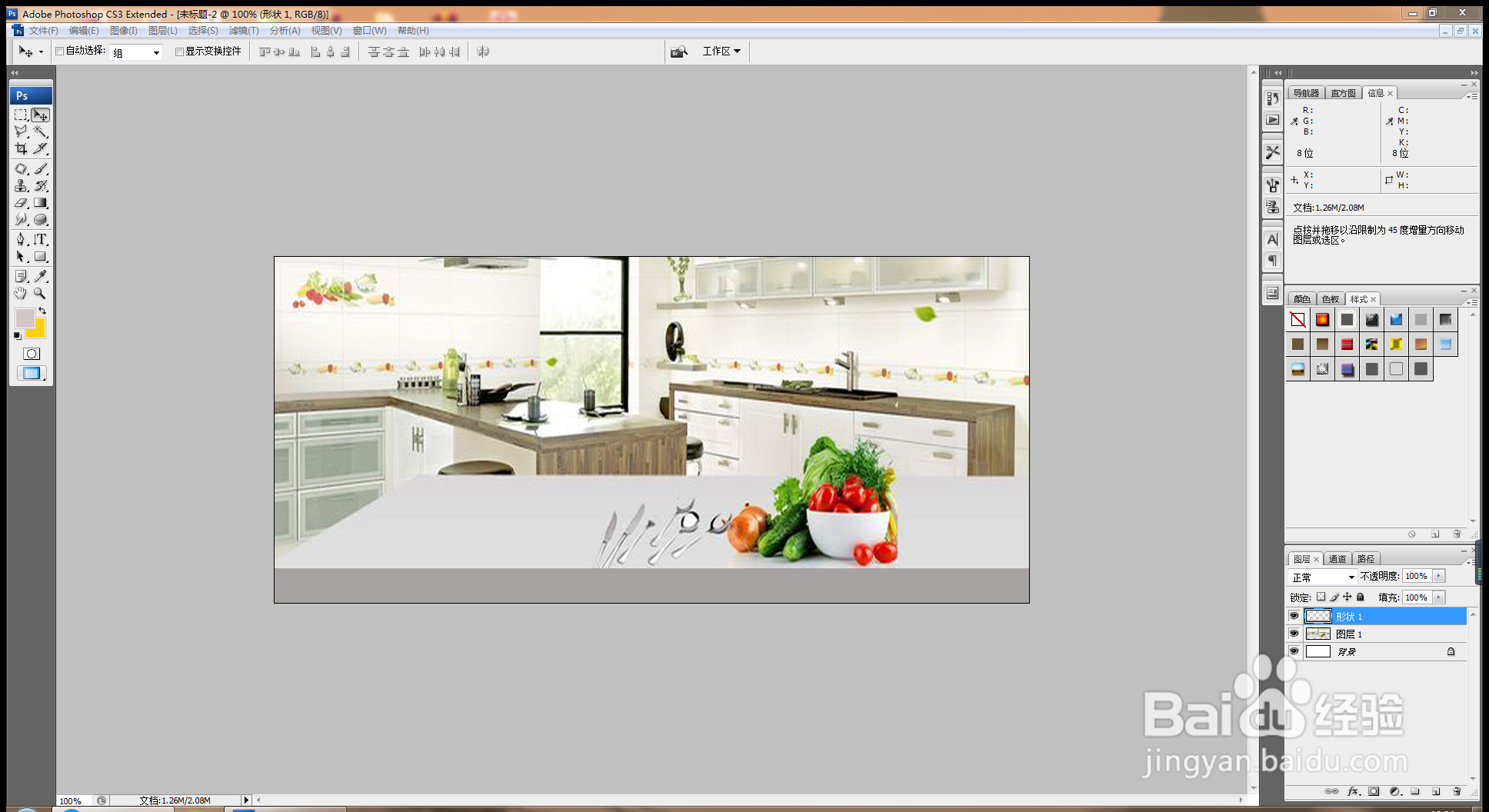Hide the 背景 layer
Viewport: 1489px width, 812px height.
1294,651
